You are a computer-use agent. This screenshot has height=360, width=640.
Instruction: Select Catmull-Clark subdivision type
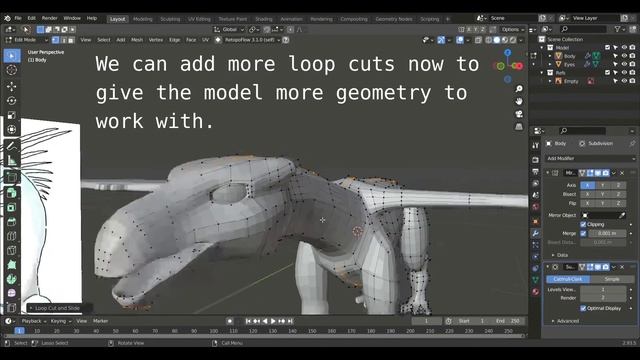pyautogui.click(x=568, y=279)
